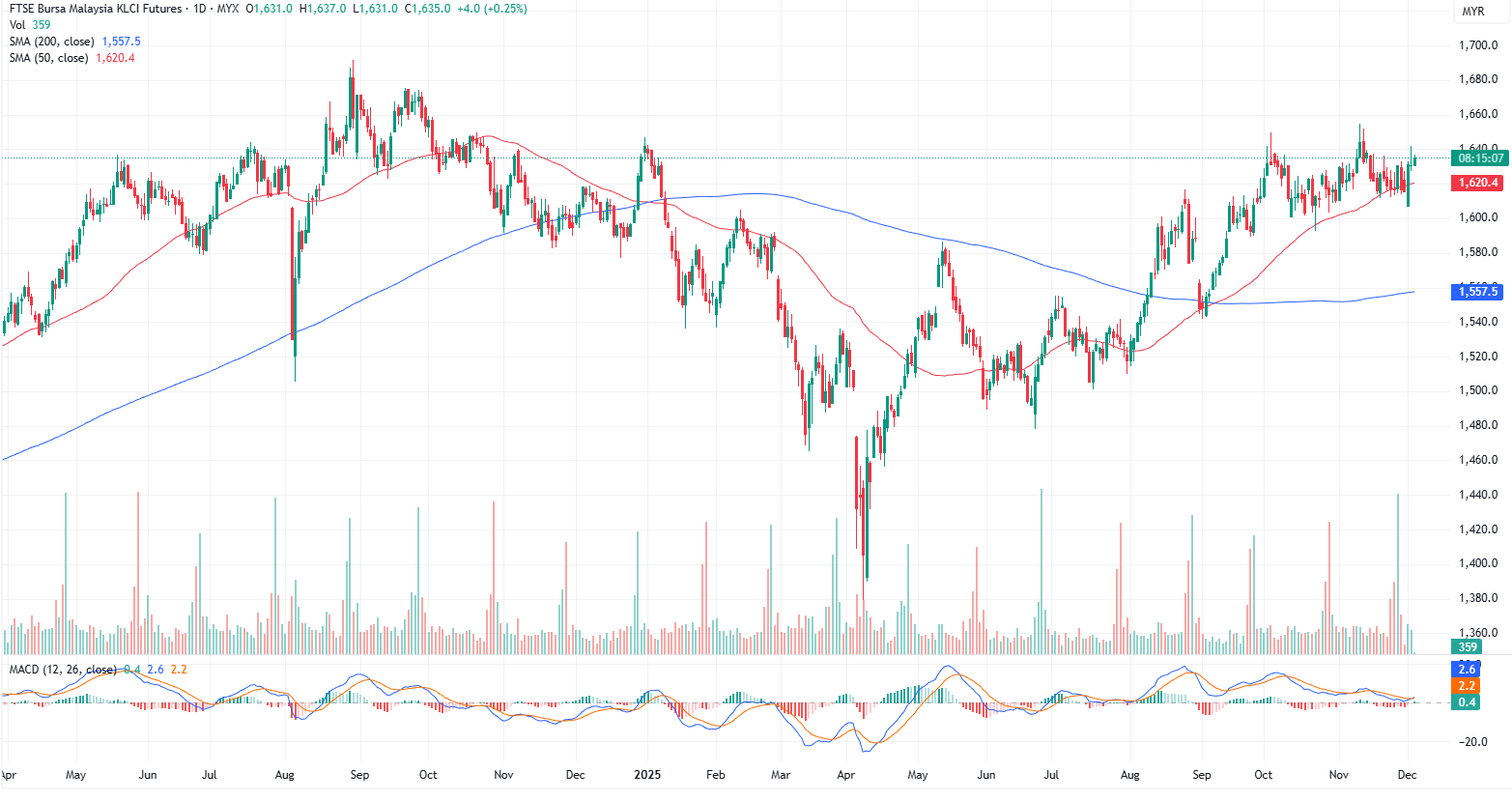Click 1,700.0 on the price scale
This screenshot has width=1512, height=801.
[x=1478, y=45]
